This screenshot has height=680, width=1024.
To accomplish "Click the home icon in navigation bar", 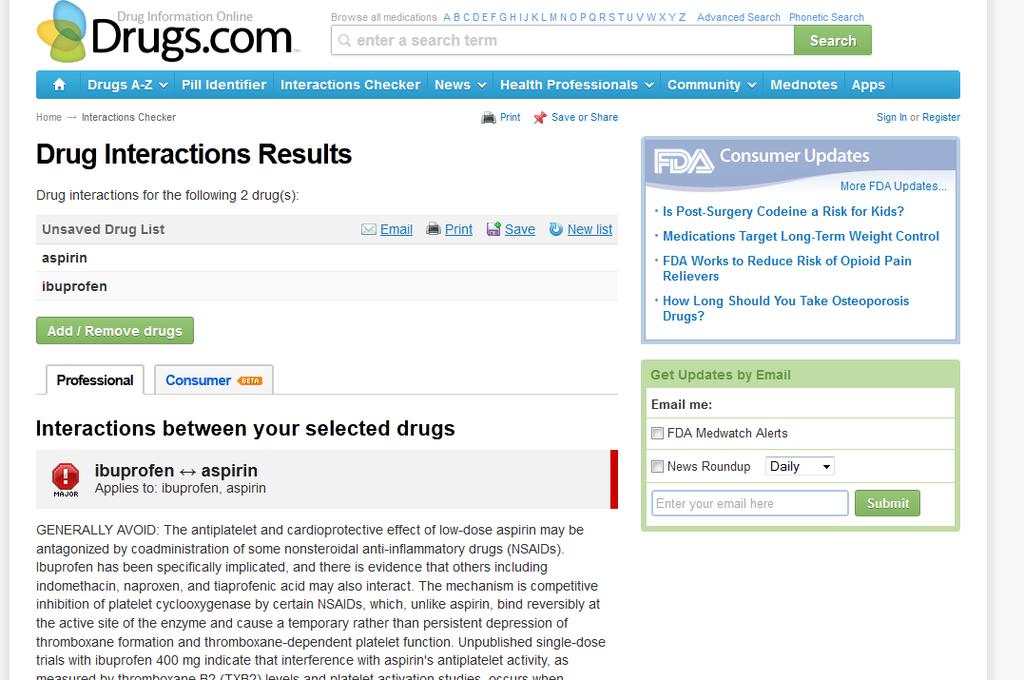I will 59,84.
